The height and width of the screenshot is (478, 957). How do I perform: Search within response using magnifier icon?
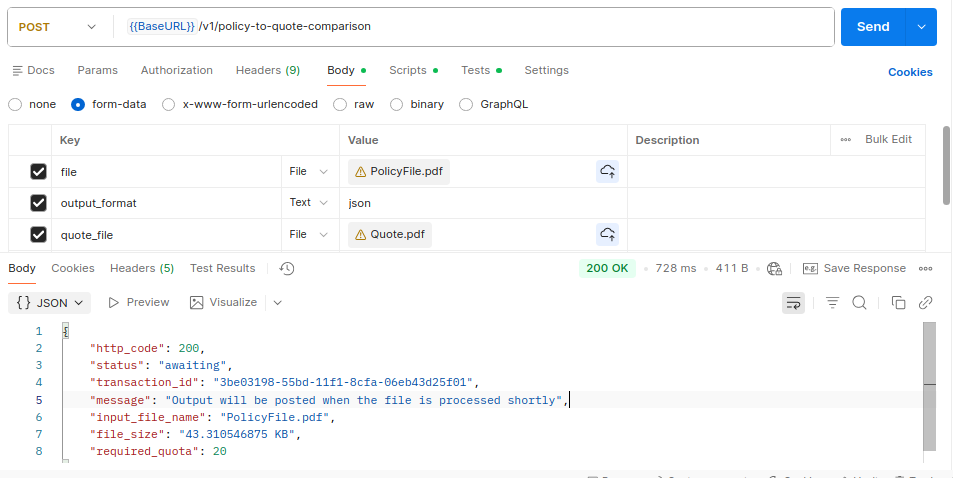(x=859, y=303)
